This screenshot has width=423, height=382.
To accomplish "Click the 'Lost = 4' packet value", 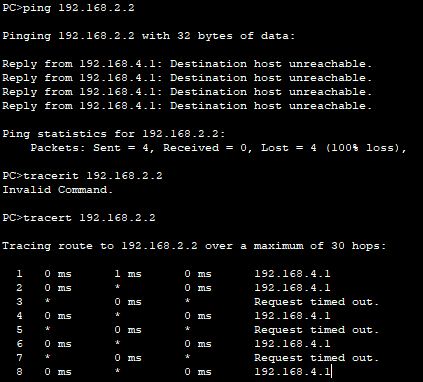I will tap(289, 148).
